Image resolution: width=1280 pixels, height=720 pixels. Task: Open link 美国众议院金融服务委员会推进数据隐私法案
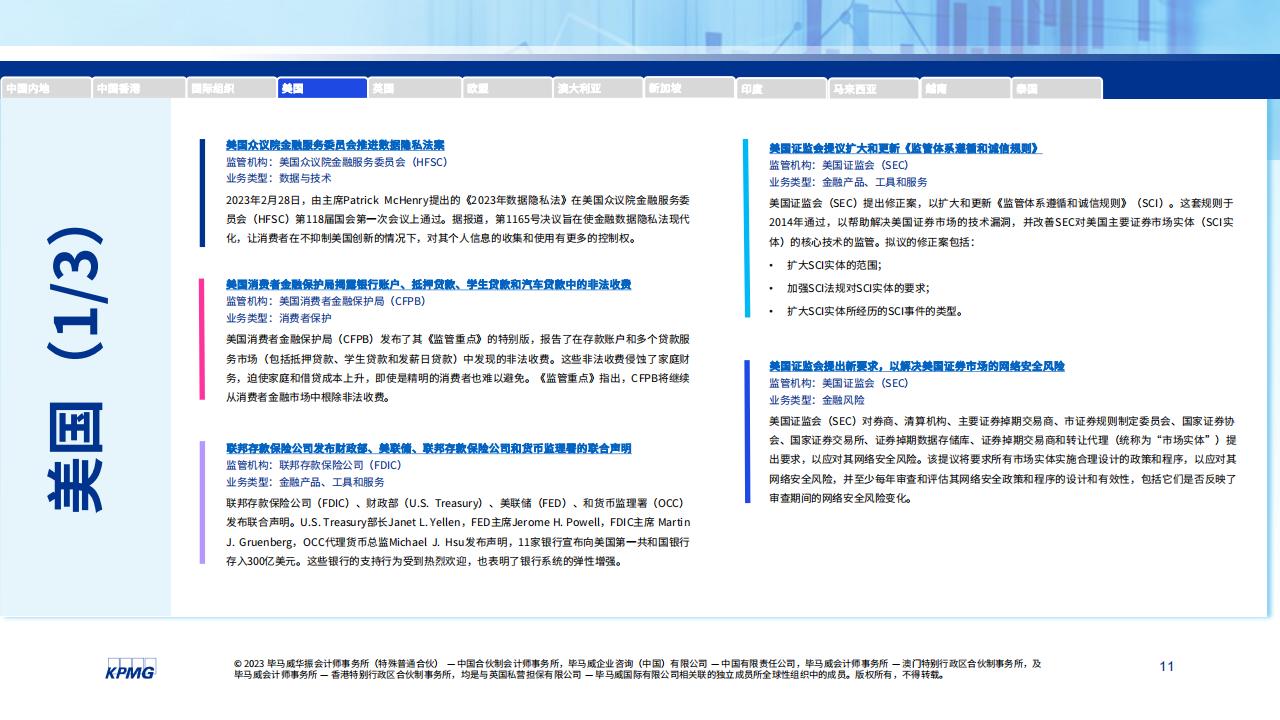pos(335,145)
